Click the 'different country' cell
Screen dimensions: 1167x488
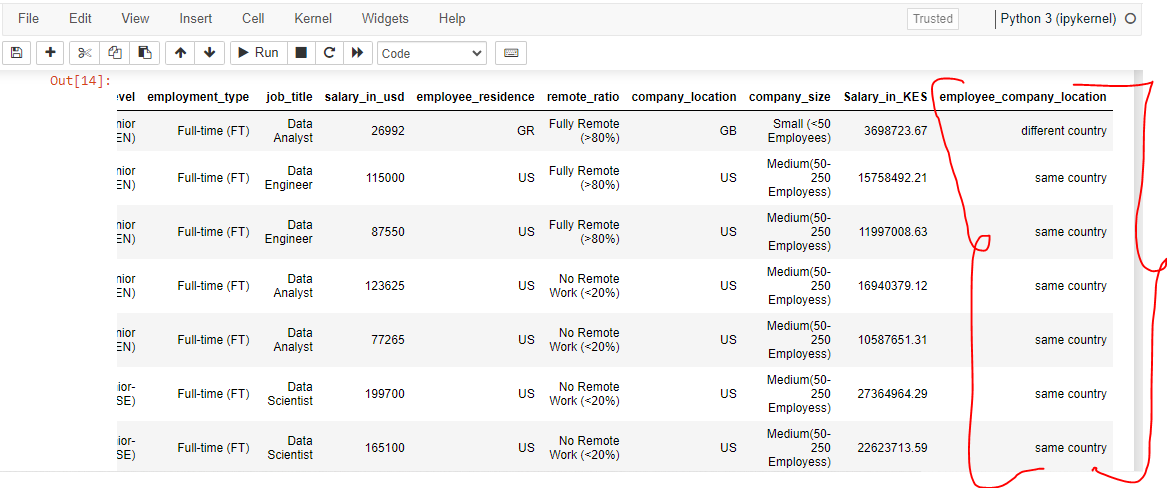coord(1064,131)
